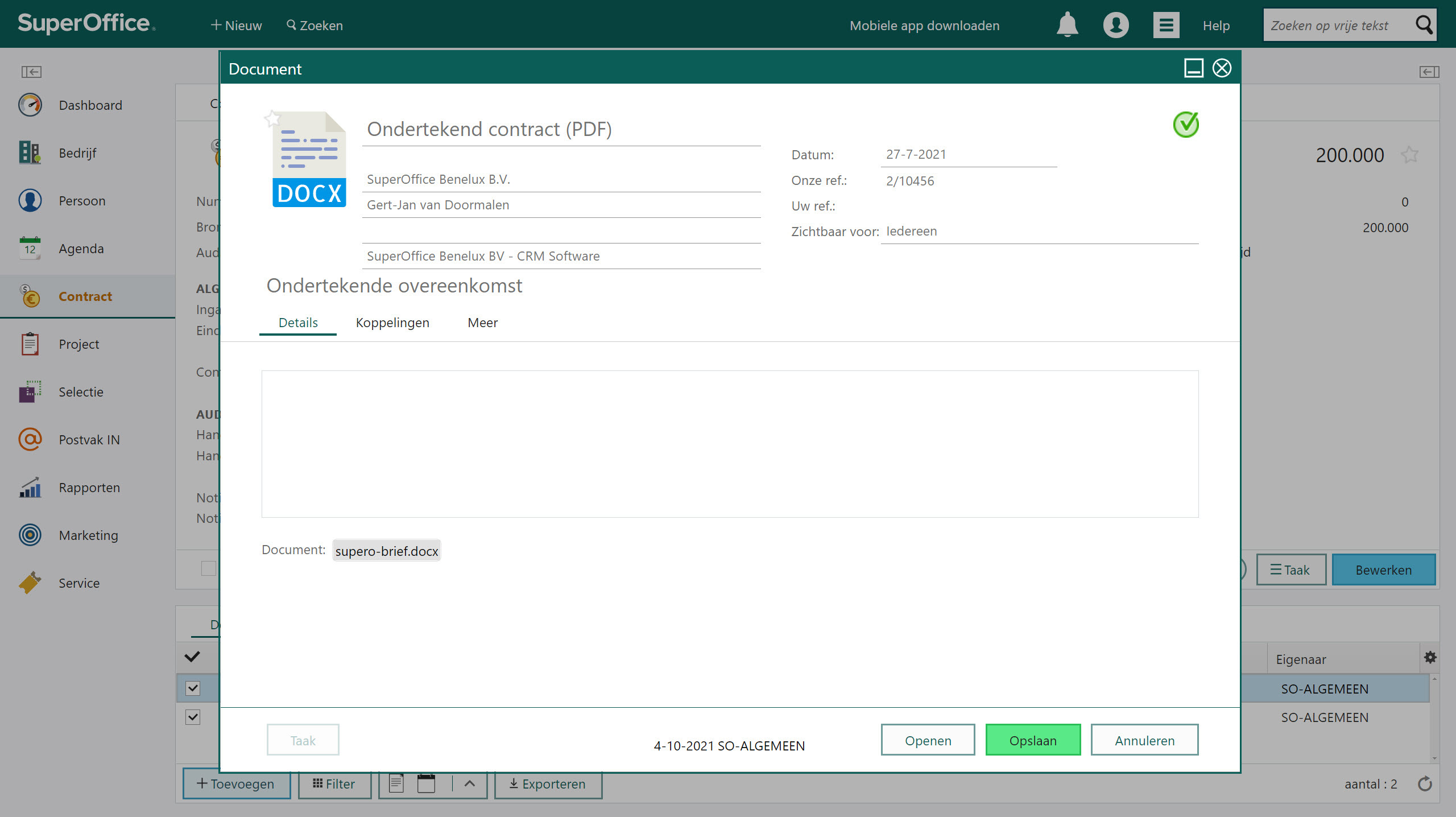Toggle checkbox in first SO-ALGEMEEN row

(193, 688)
